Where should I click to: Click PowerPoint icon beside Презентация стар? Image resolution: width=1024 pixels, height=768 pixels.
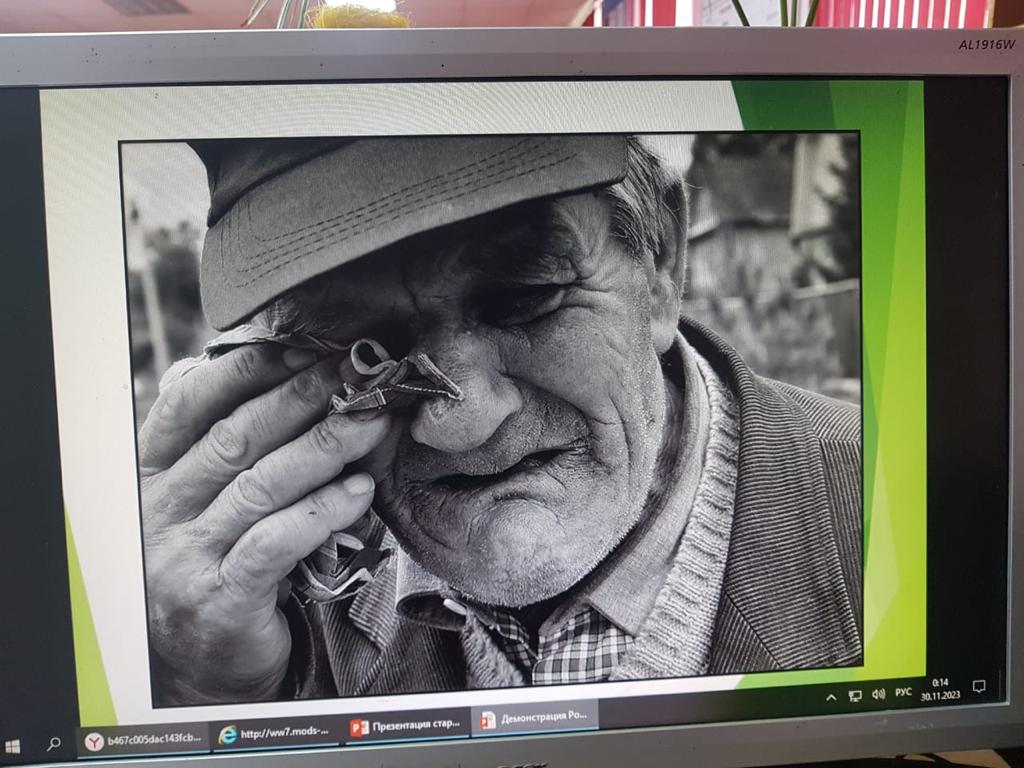359,727
